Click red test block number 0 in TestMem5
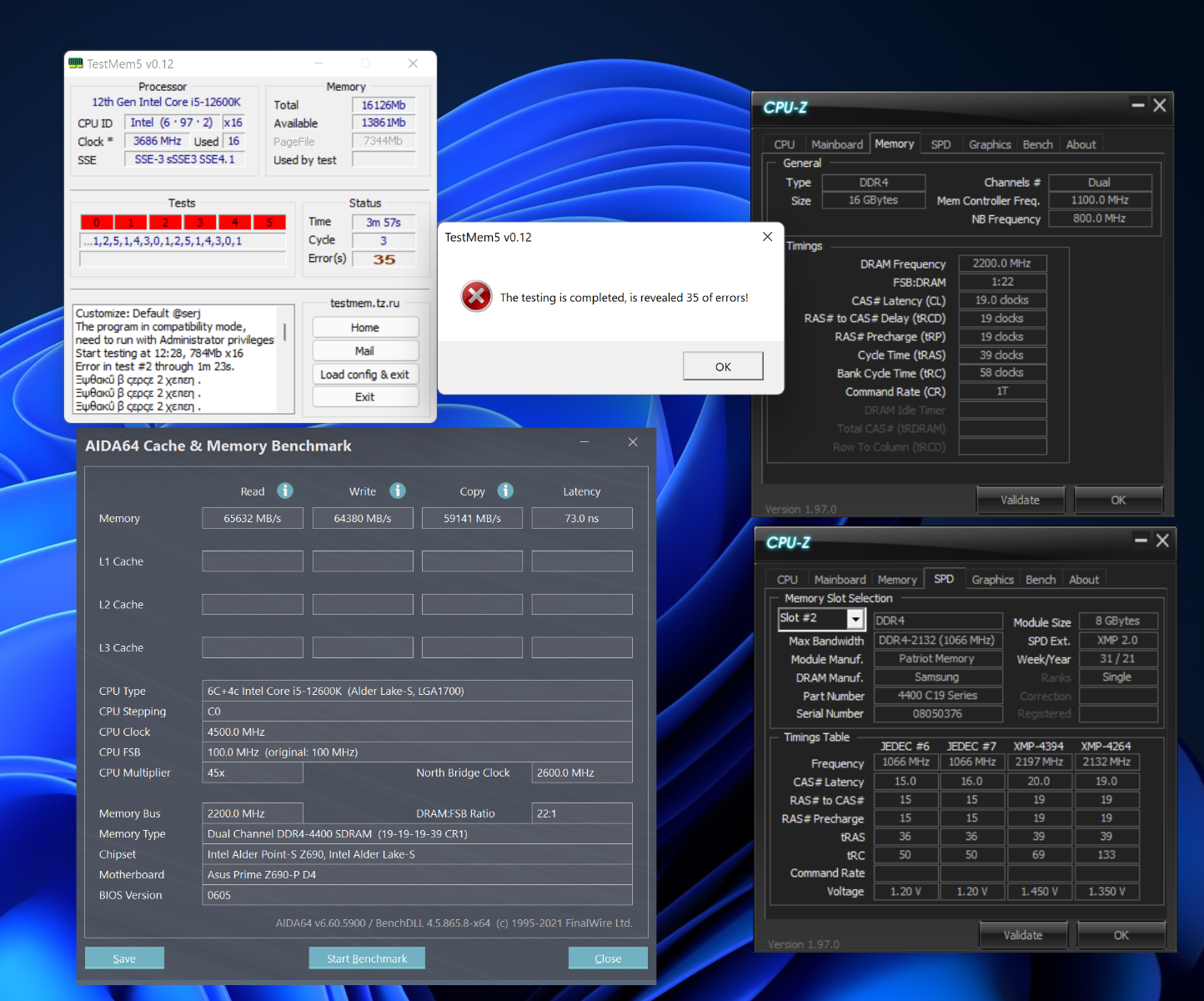1204x1001 pixels. 97,222
